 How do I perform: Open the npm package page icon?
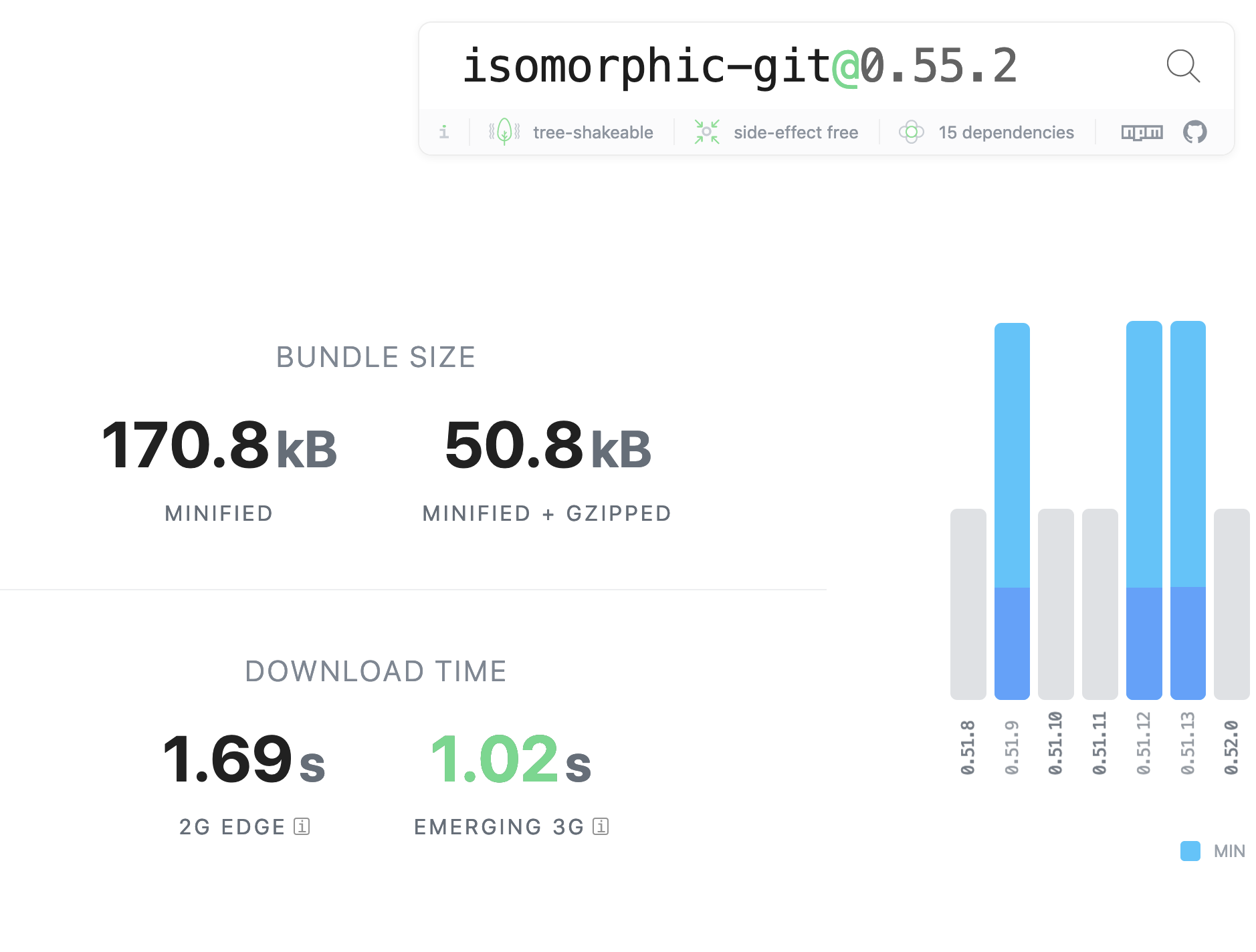click(x=1142, y=132)
